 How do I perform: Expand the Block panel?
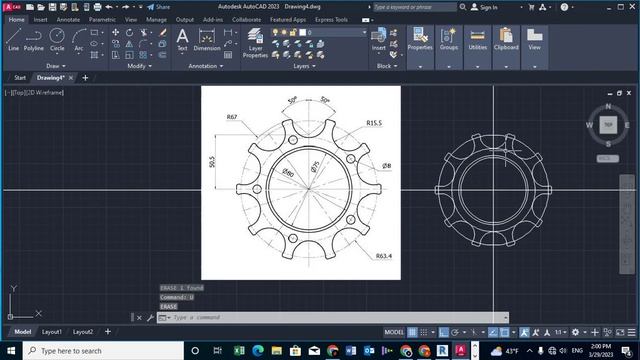pos(387,66)
